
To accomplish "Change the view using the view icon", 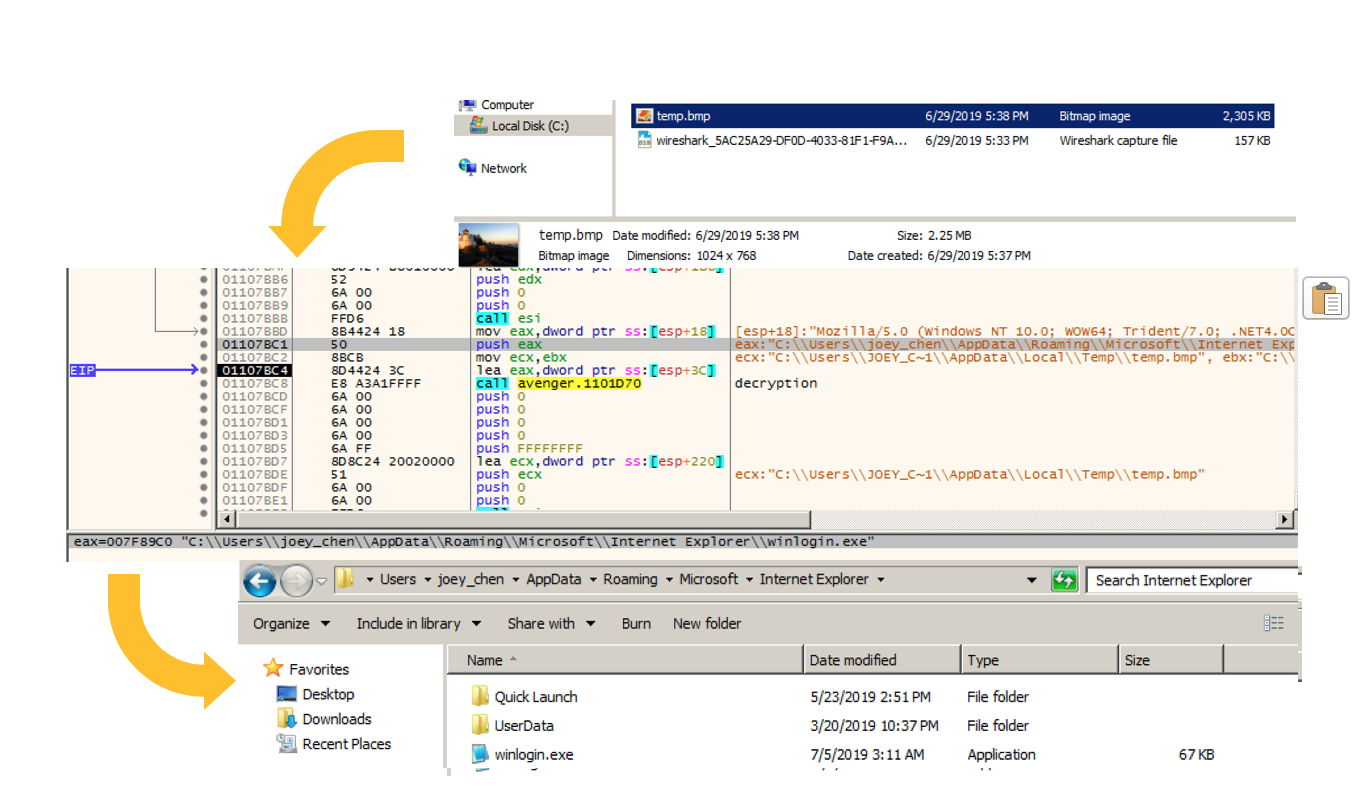I will click(x=1273, y=623).
